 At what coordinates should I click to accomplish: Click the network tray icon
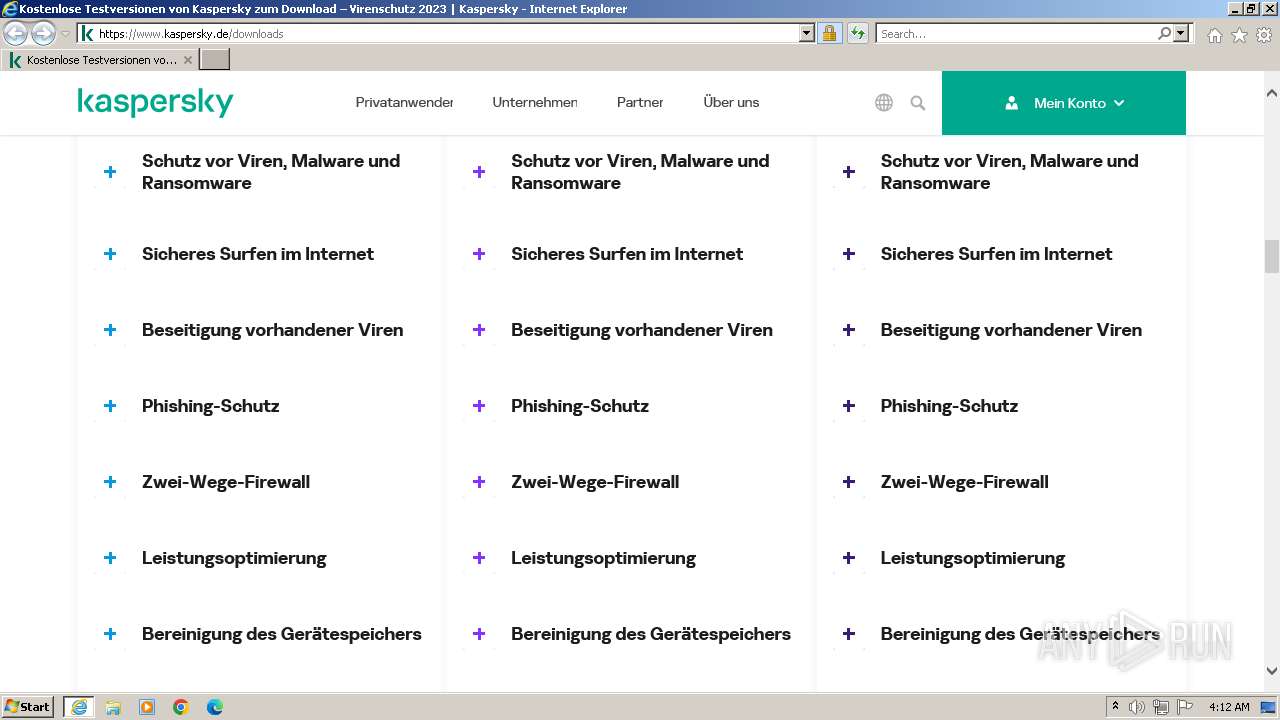coord(1161,707)
